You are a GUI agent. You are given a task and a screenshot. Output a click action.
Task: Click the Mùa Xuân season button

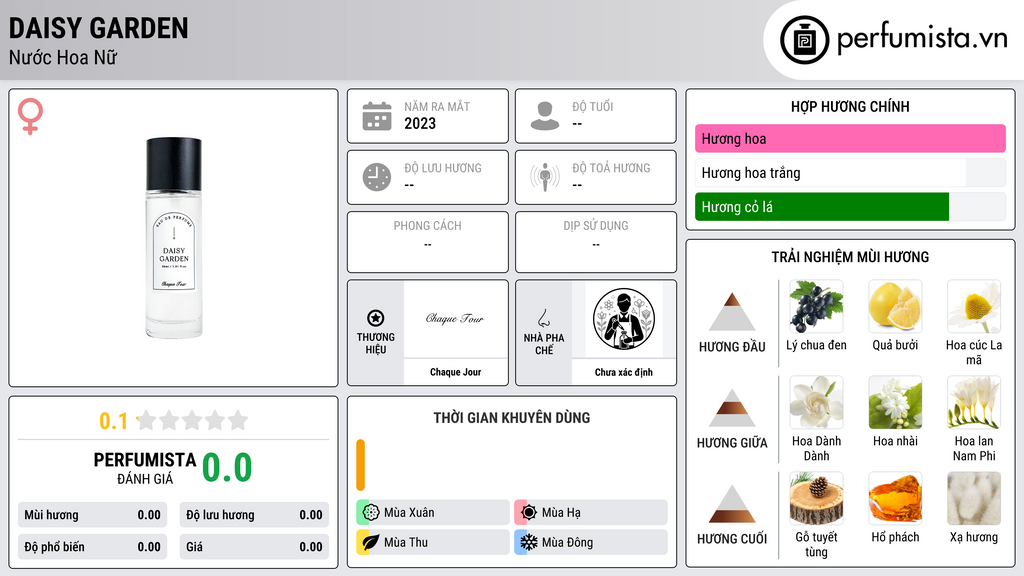[432, 513]
